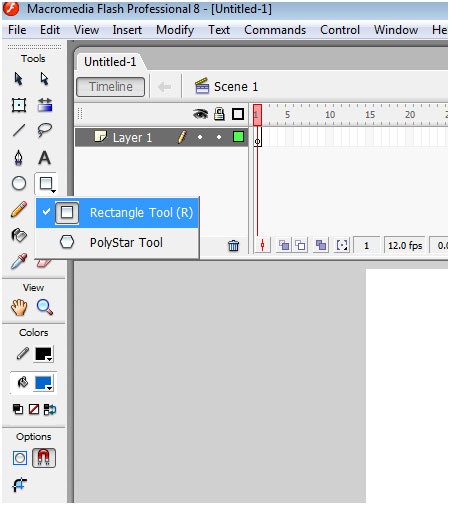The image size is (450, 505).
Task: Click the Modify Onion Markers button
Action: pyautogui.click(x=342, y=246)
